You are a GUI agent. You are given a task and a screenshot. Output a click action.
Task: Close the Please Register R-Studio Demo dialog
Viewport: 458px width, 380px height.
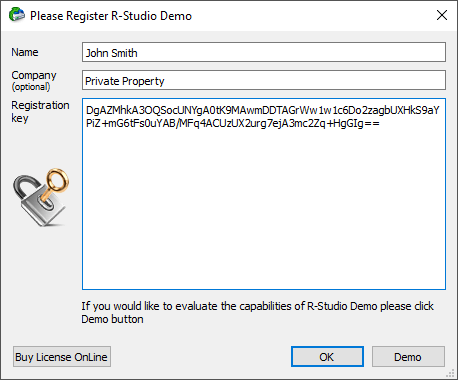(x=442, y=15)
